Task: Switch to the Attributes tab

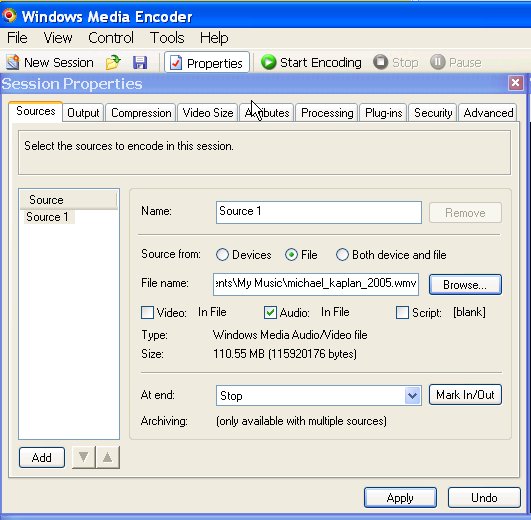Action: [x=267, y=113]
